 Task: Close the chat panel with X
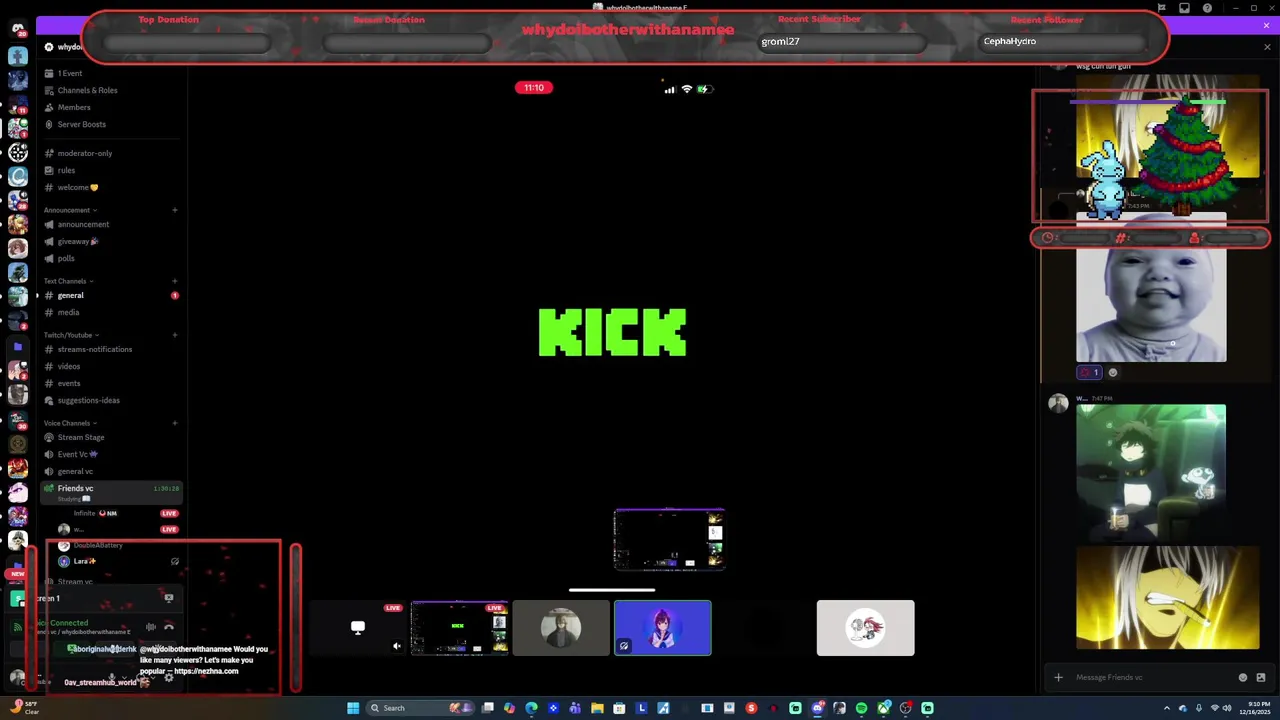[1267, 47]
